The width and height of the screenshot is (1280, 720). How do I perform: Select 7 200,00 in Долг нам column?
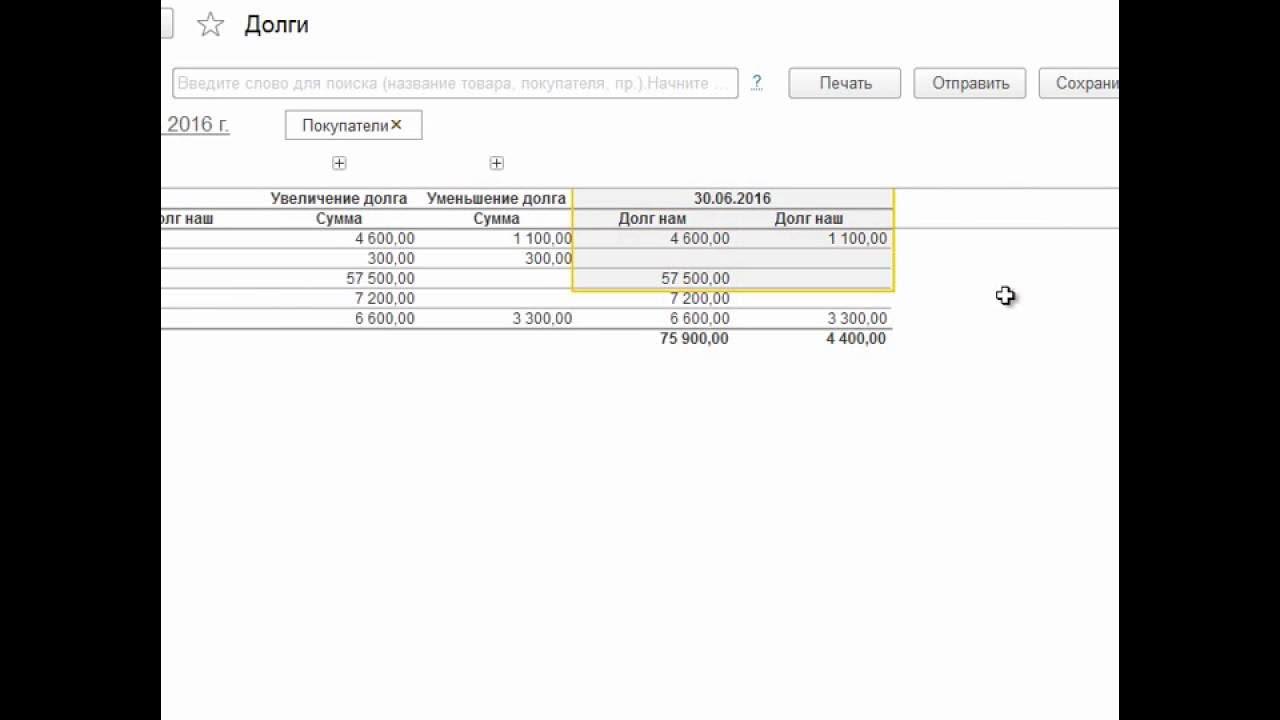(x=699, y=298)
